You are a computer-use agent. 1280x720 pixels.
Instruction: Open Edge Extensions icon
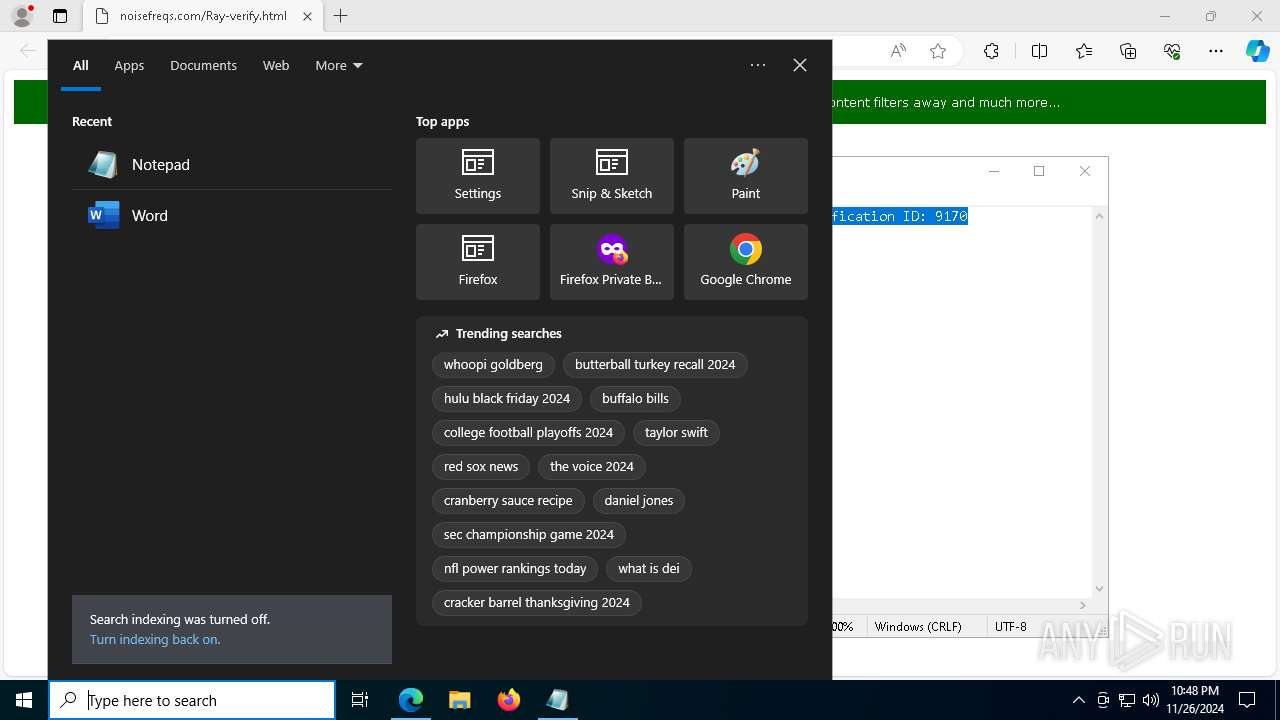[x=991, y=52]
